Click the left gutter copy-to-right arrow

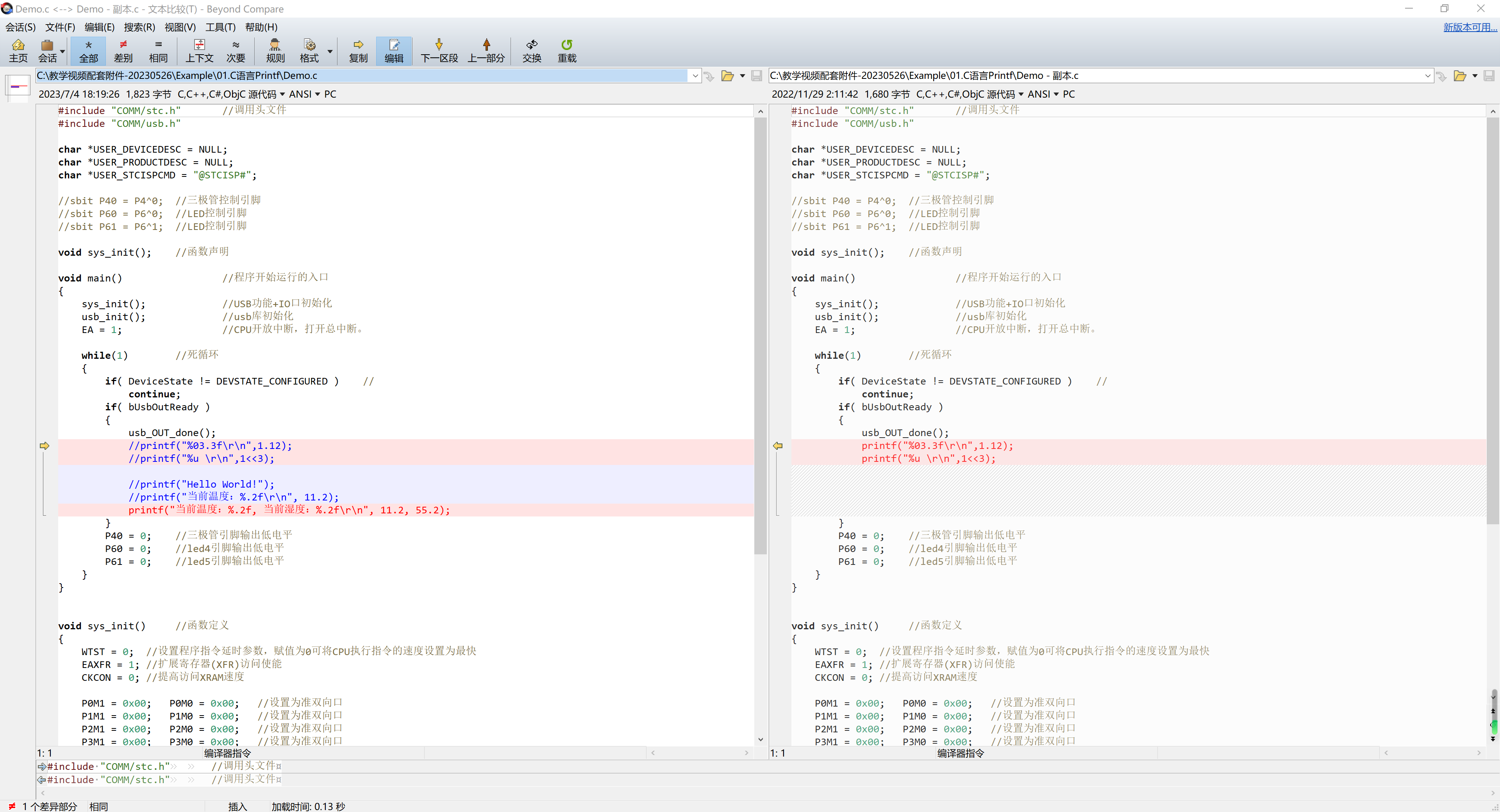click(44, 446)
